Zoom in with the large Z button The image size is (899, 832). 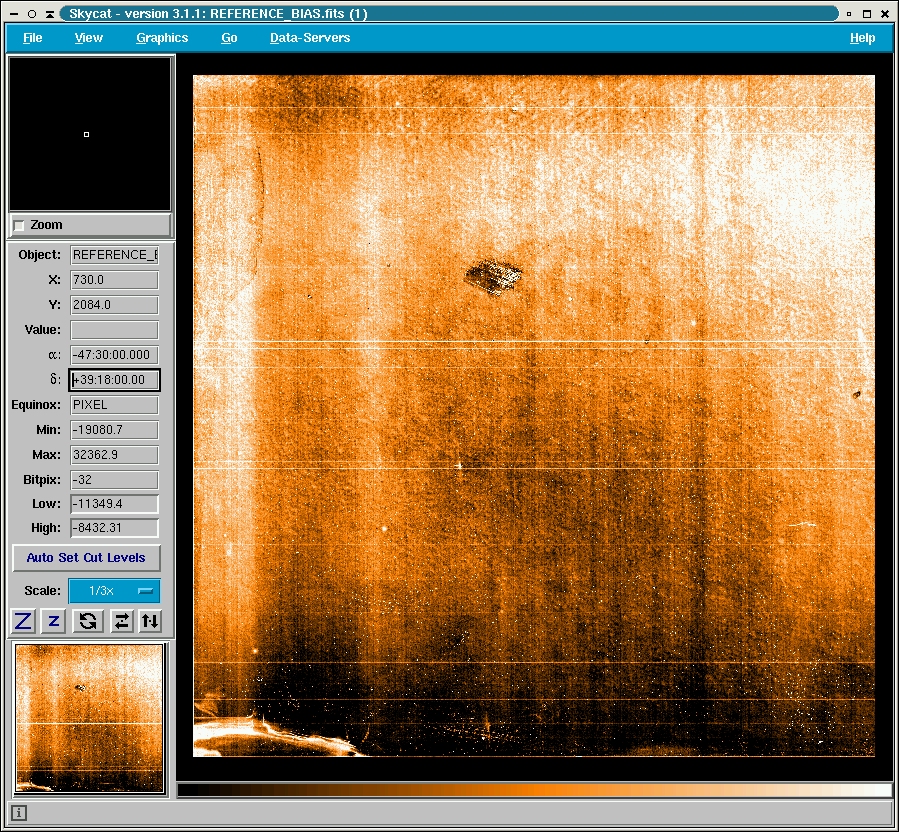tap(24, 621)
